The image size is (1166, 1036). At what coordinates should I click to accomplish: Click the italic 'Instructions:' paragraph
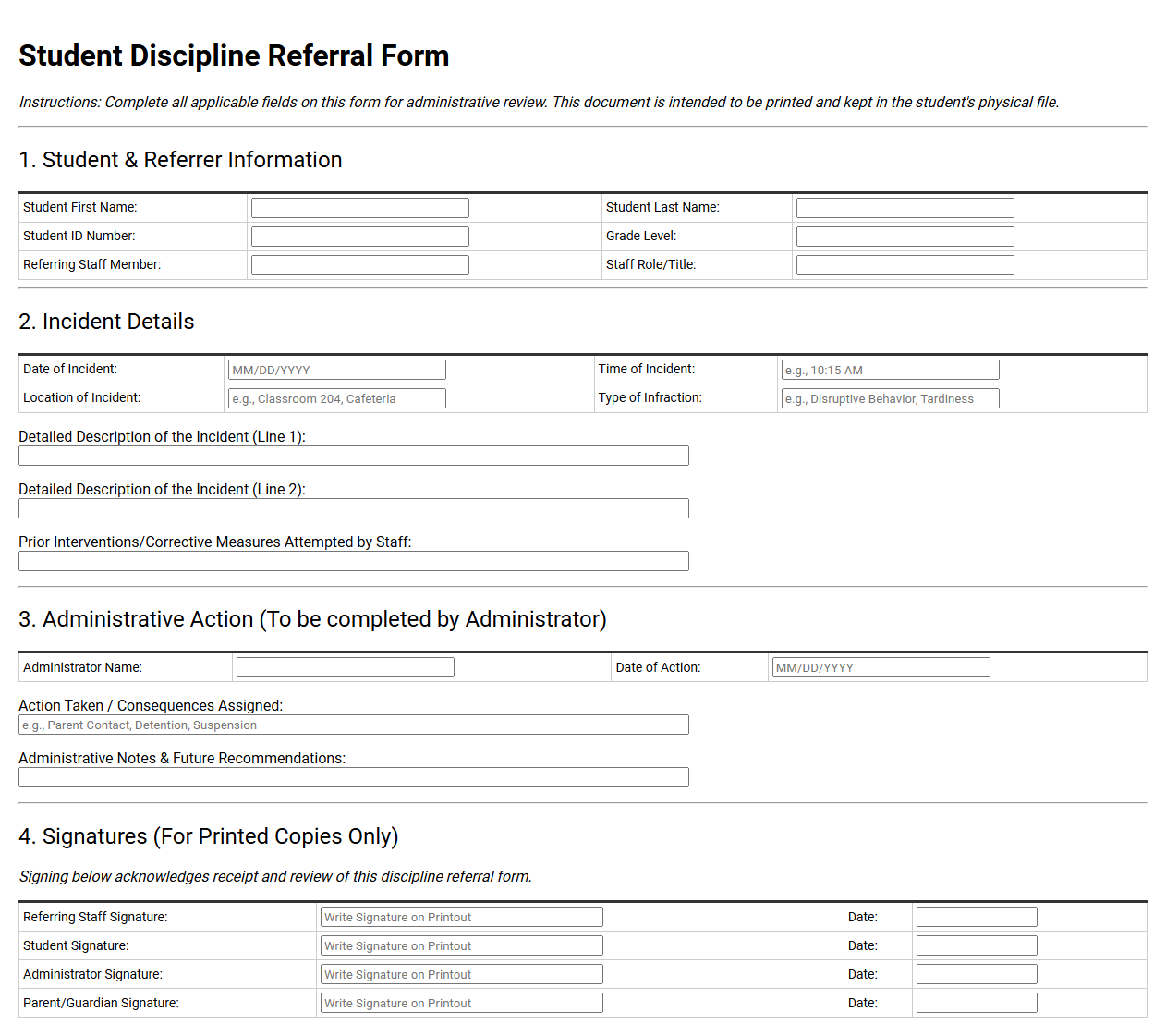[540, 102]
